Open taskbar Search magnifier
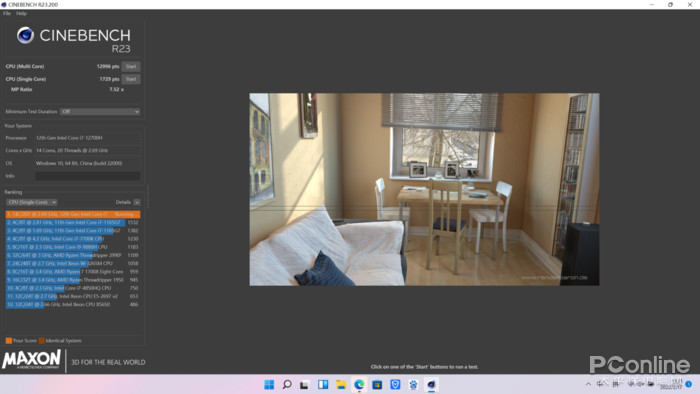Image resolution: width=700 pixels, height=394 pixels. point(287,385)
